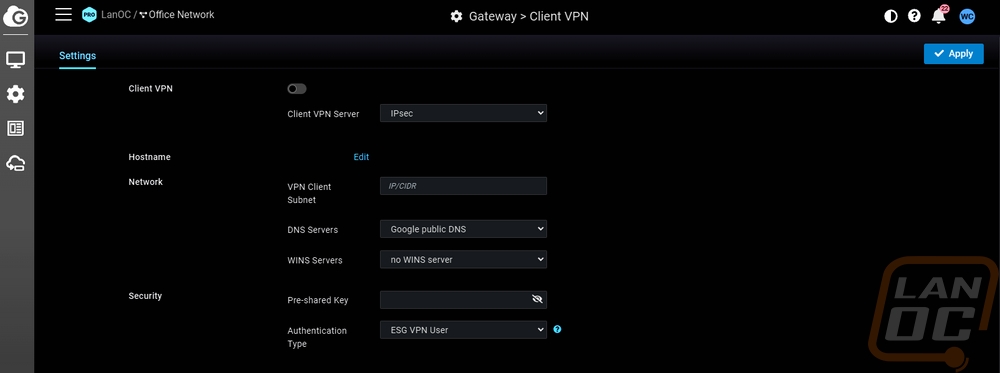Focus the Pre-shared Key input field
The height and width of the screenshot is (373, 1000).
pos(463,300)
